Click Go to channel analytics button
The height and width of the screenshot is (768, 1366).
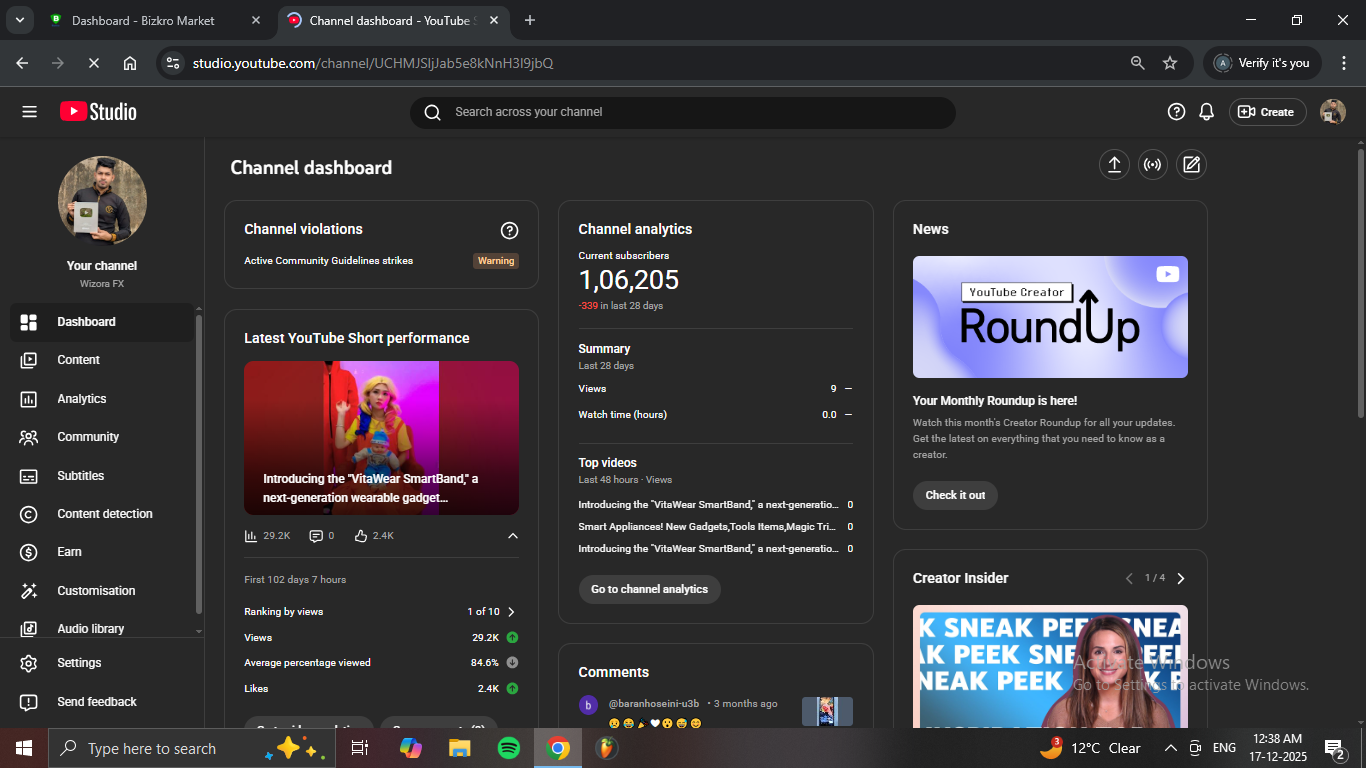coord(649,589)
